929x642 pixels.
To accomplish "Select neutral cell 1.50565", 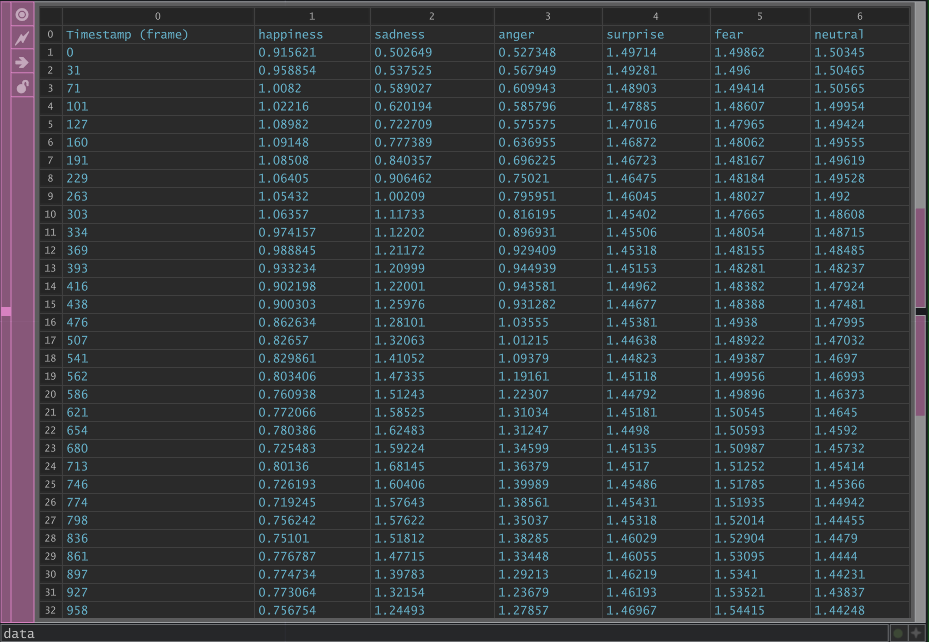I will [860, 88].
